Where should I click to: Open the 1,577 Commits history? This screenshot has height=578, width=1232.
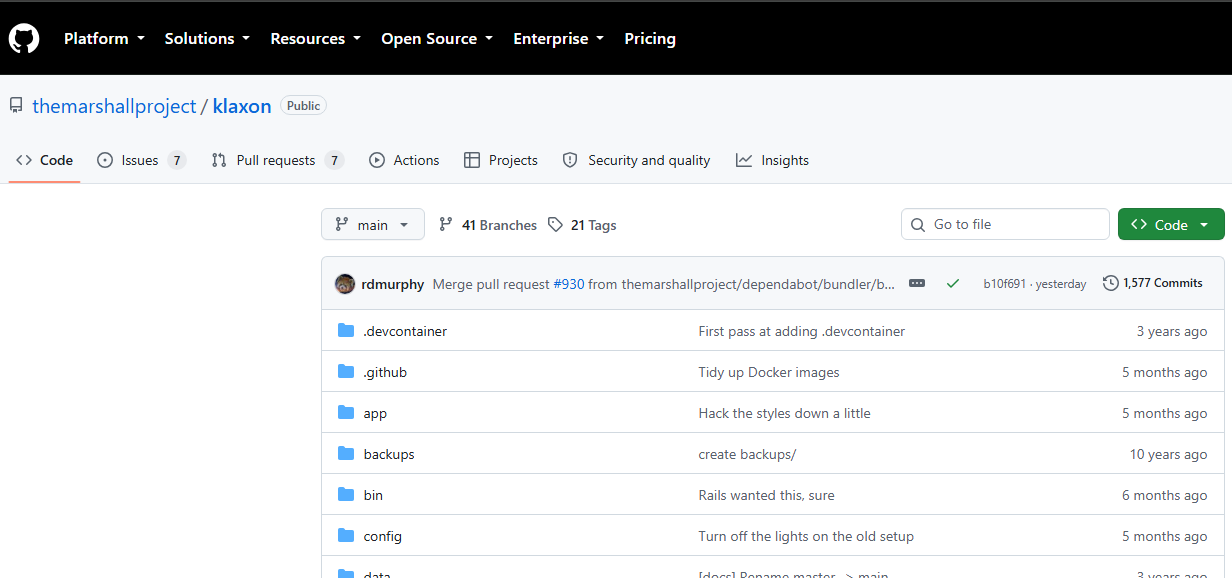[x=1153, y=283]
